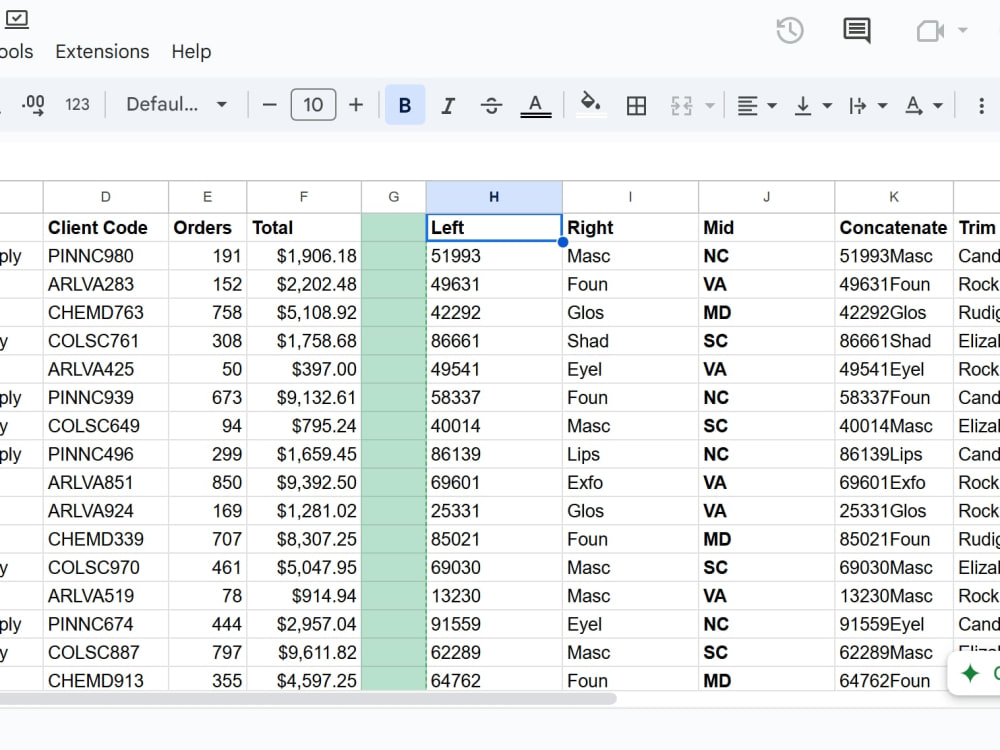Open text wrapping dropdown

coord(868,105)
